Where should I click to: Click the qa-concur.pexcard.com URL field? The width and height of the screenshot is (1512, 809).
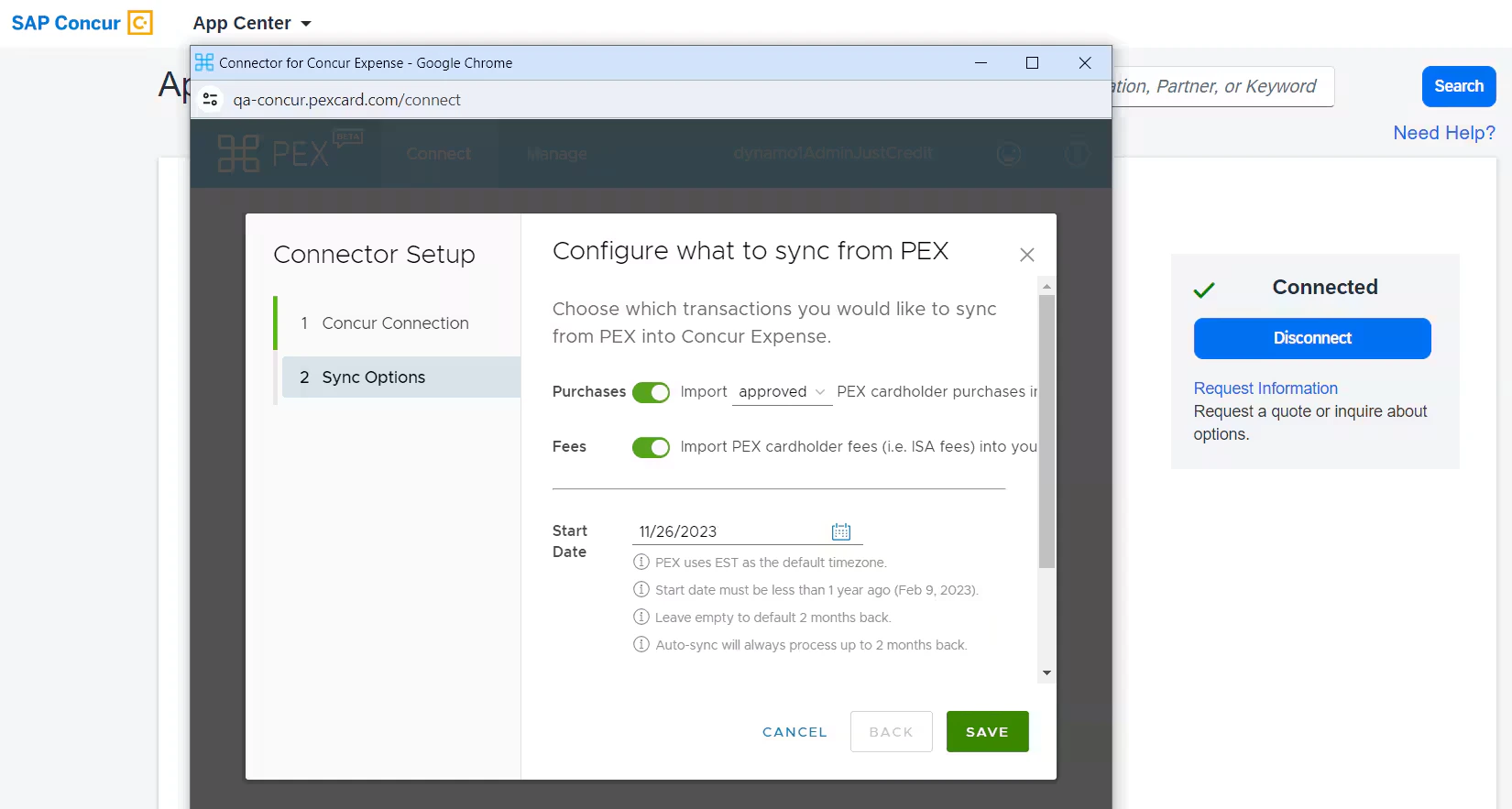click(x=346, y=100)
